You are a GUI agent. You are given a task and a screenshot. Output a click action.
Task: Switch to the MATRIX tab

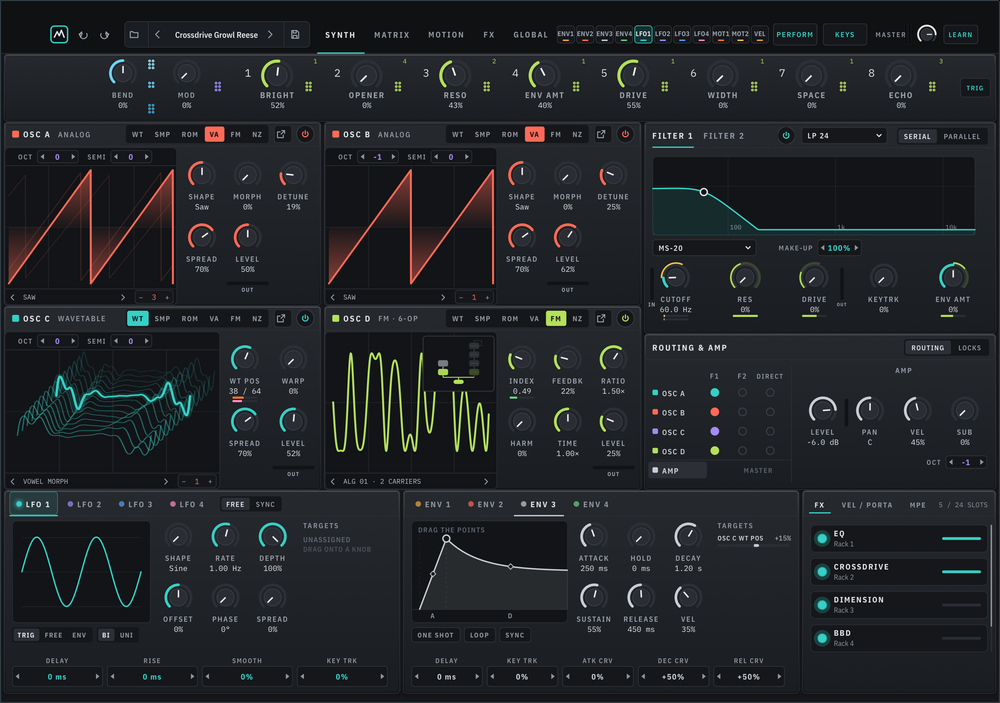pos(392,35)
